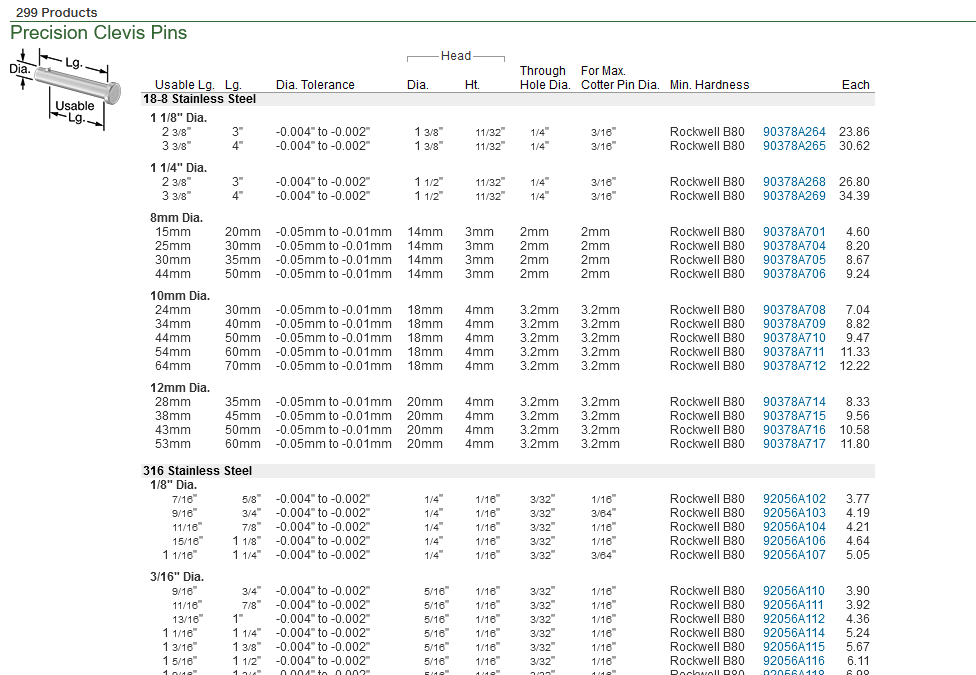The image size is (976, 675).
Task: Click part number 90378A701
Action: point(794,232)
